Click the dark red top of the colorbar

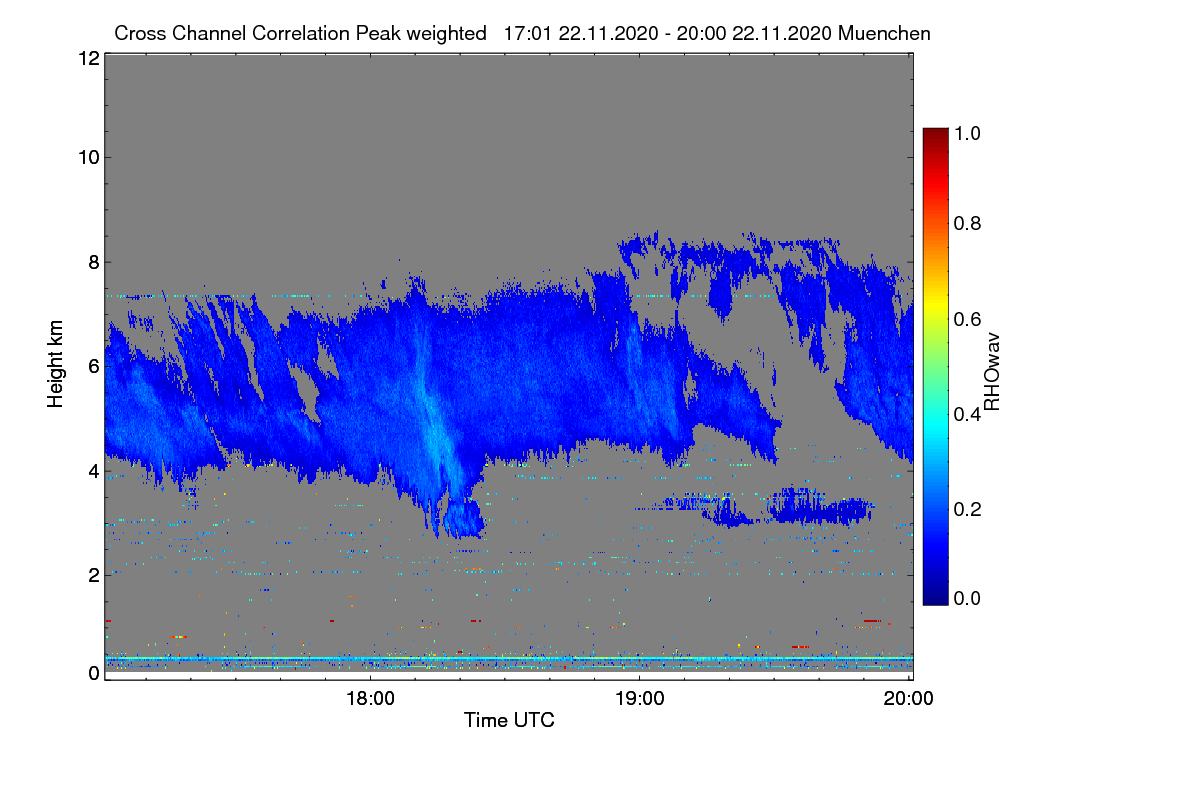[x=935, y=138]
